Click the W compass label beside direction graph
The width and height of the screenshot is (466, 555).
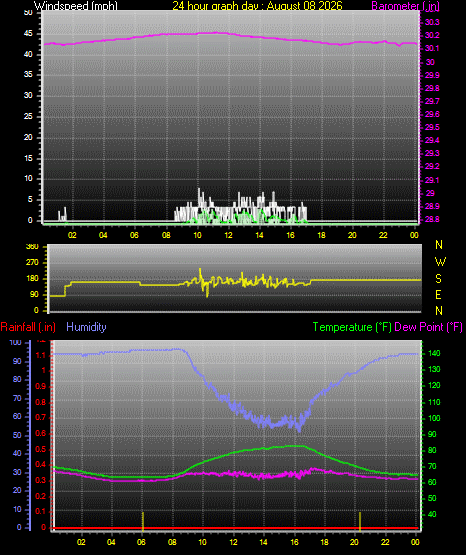[440, 262]
